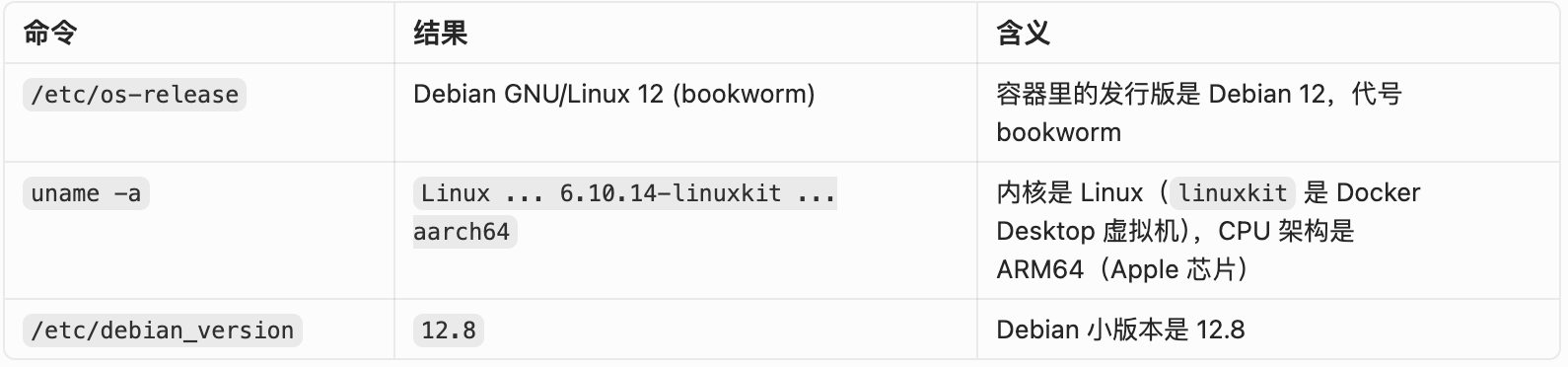Image resolution: width=1568 pixels, height=367 pixels.
Task: Click the text Debian 小版本是 12.8
Action: (1120, 330)
